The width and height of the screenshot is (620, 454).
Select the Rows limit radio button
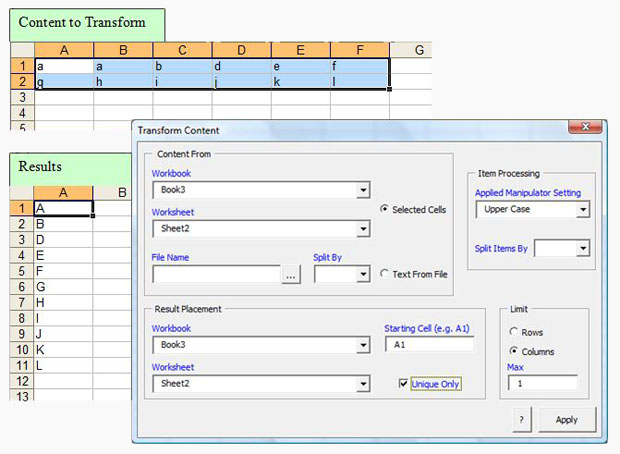[515, 332]
